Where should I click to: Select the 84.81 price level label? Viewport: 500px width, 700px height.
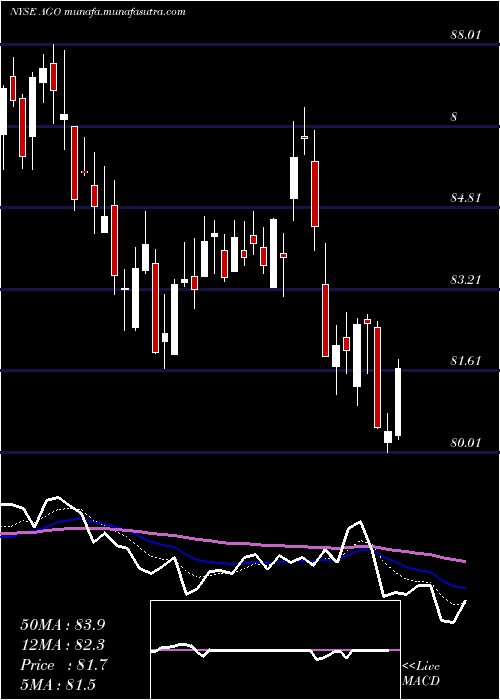(466, 198)
